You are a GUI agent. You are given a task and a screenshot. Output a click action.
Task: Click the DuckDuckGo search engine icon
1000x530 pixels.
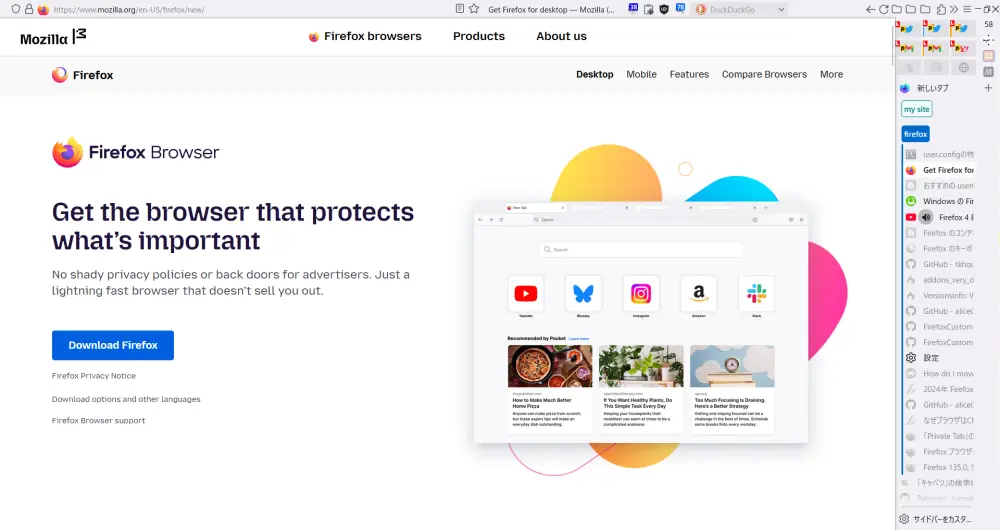(700, 10)
